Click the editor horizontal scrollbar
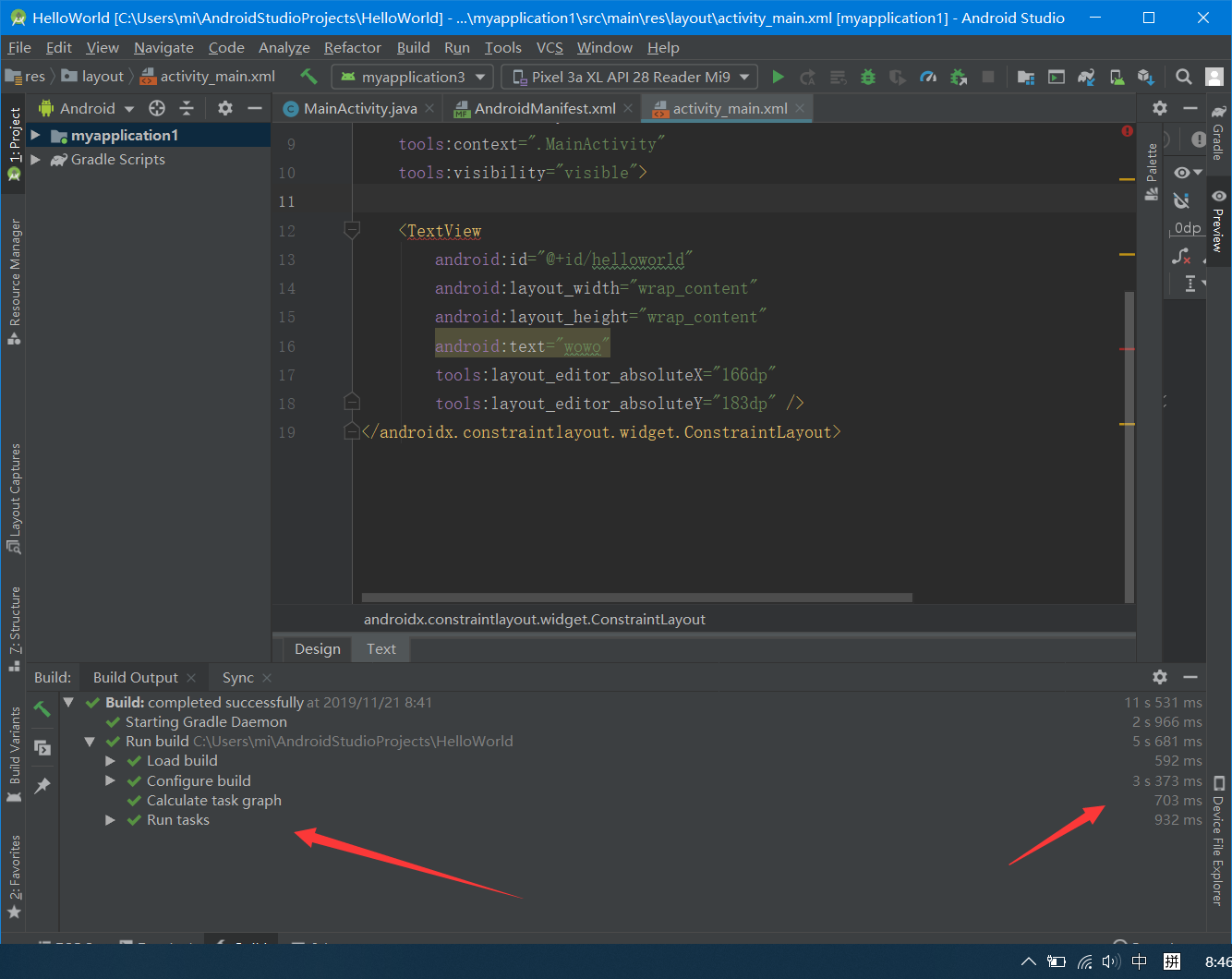This screenshot has width=1232, height=979. coord(636,597)
